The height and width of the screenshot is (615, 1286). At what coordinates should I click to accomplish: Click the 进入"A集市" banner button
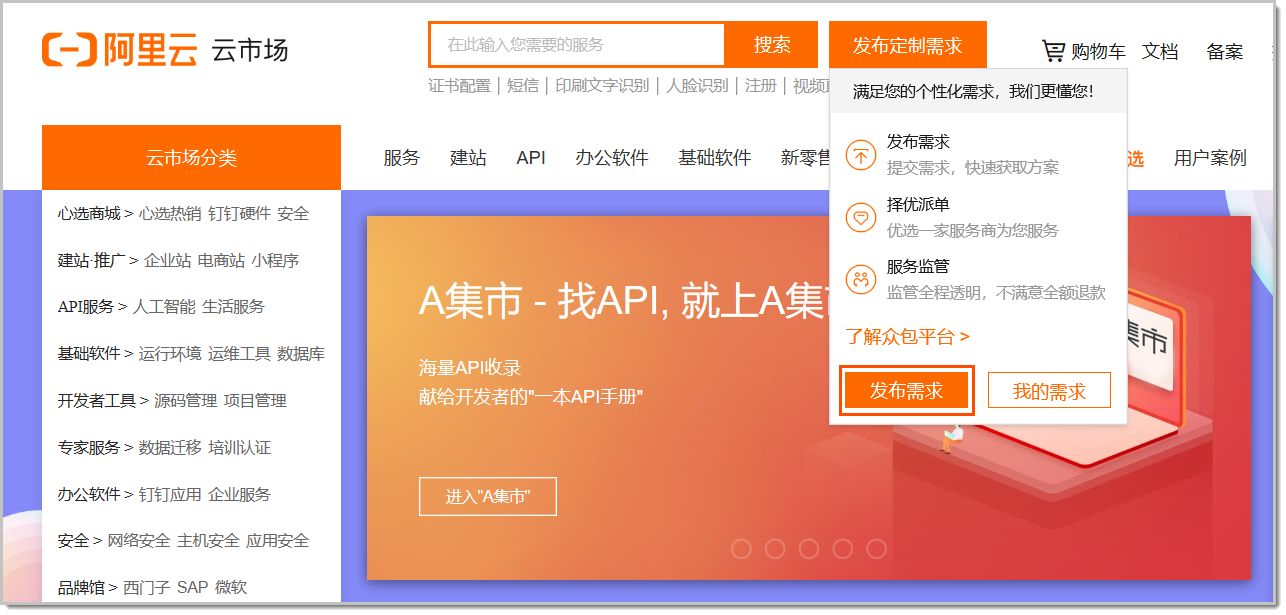tap(487, 496)
